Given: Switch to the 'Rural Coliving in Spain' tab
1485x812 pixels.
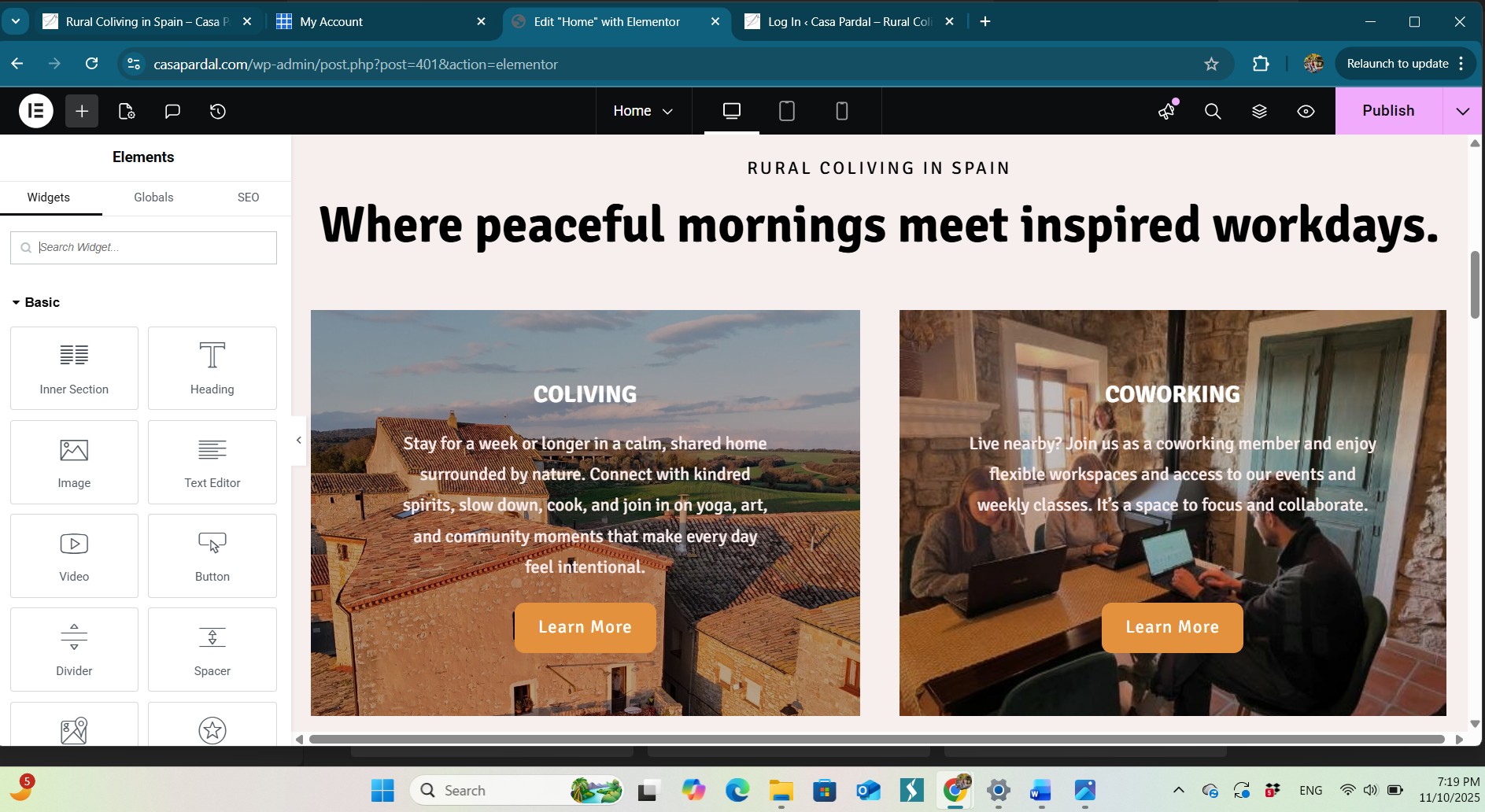Looking at the screenshot, I should pos(147,21).
